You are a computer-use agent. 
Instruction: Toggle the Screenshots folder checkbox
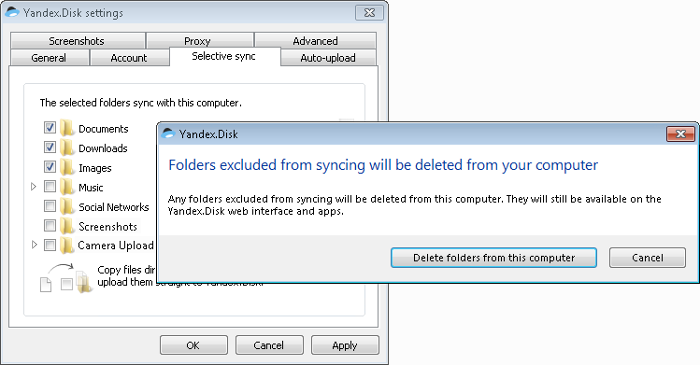click(50, 225)
